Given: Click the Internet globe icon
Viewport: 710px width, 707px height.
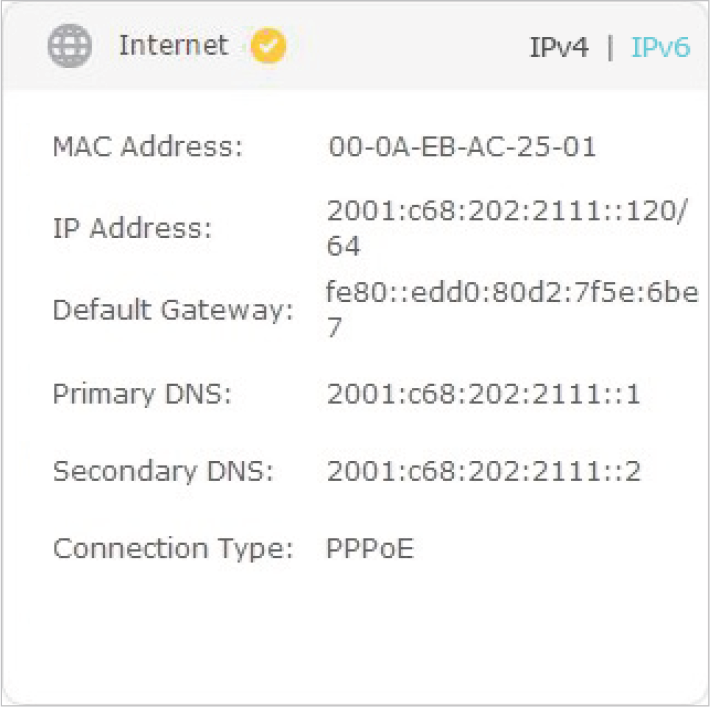Looking at the screenshot, I should [x=70, y=46].
